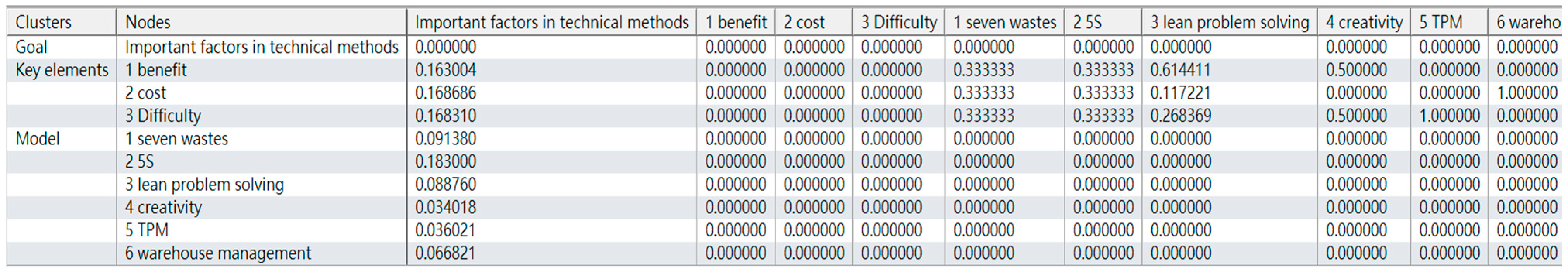Select the Goal cluster row label

coord(31,47)
